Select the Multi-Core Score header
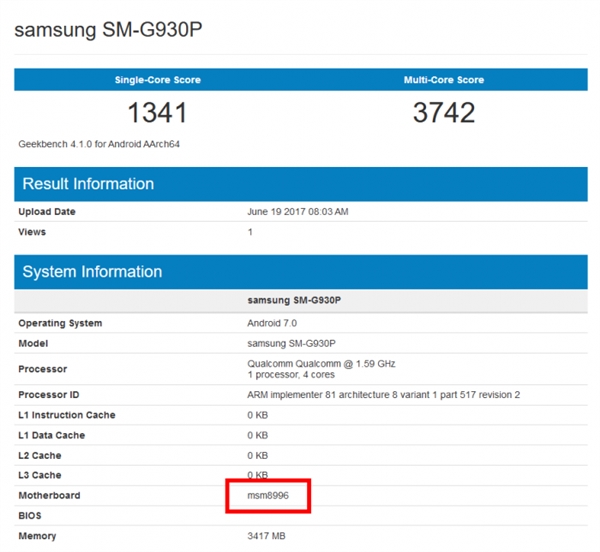600x552 pixels. click(443, 79)
